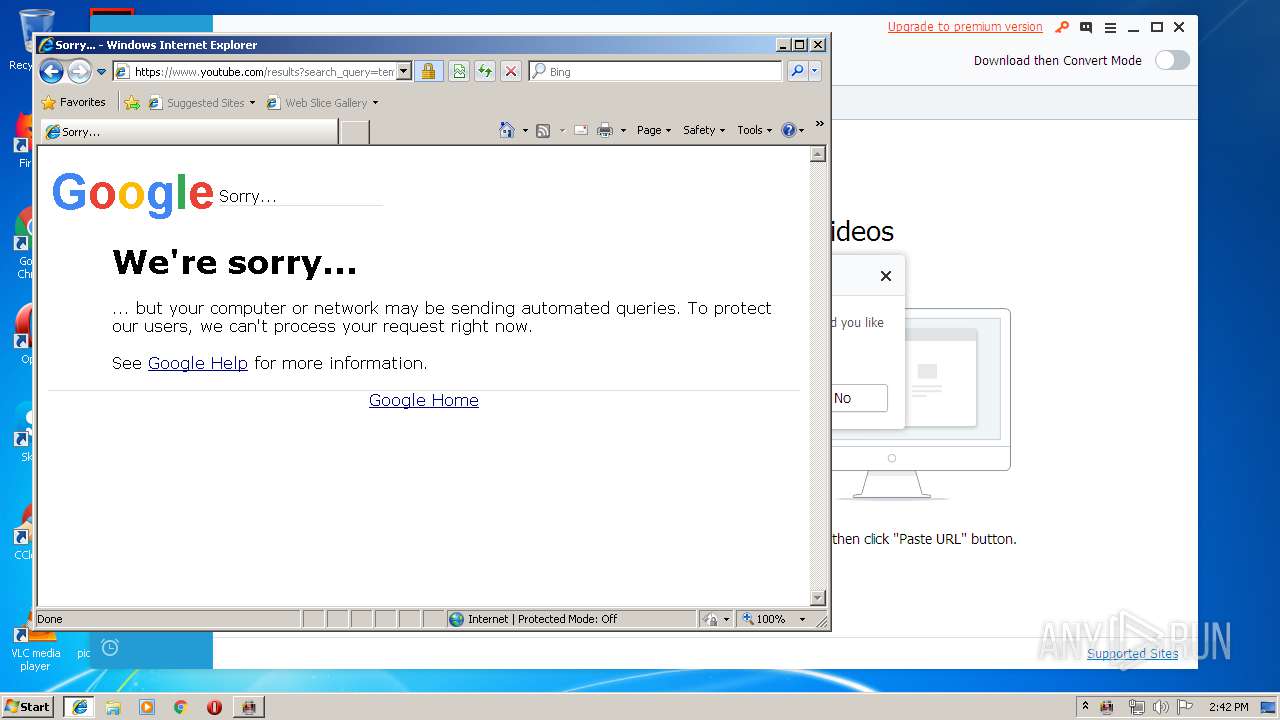Select the 'Sorry...' browser tab
This screenshot has width=1280, height=720.
(188, 131)
